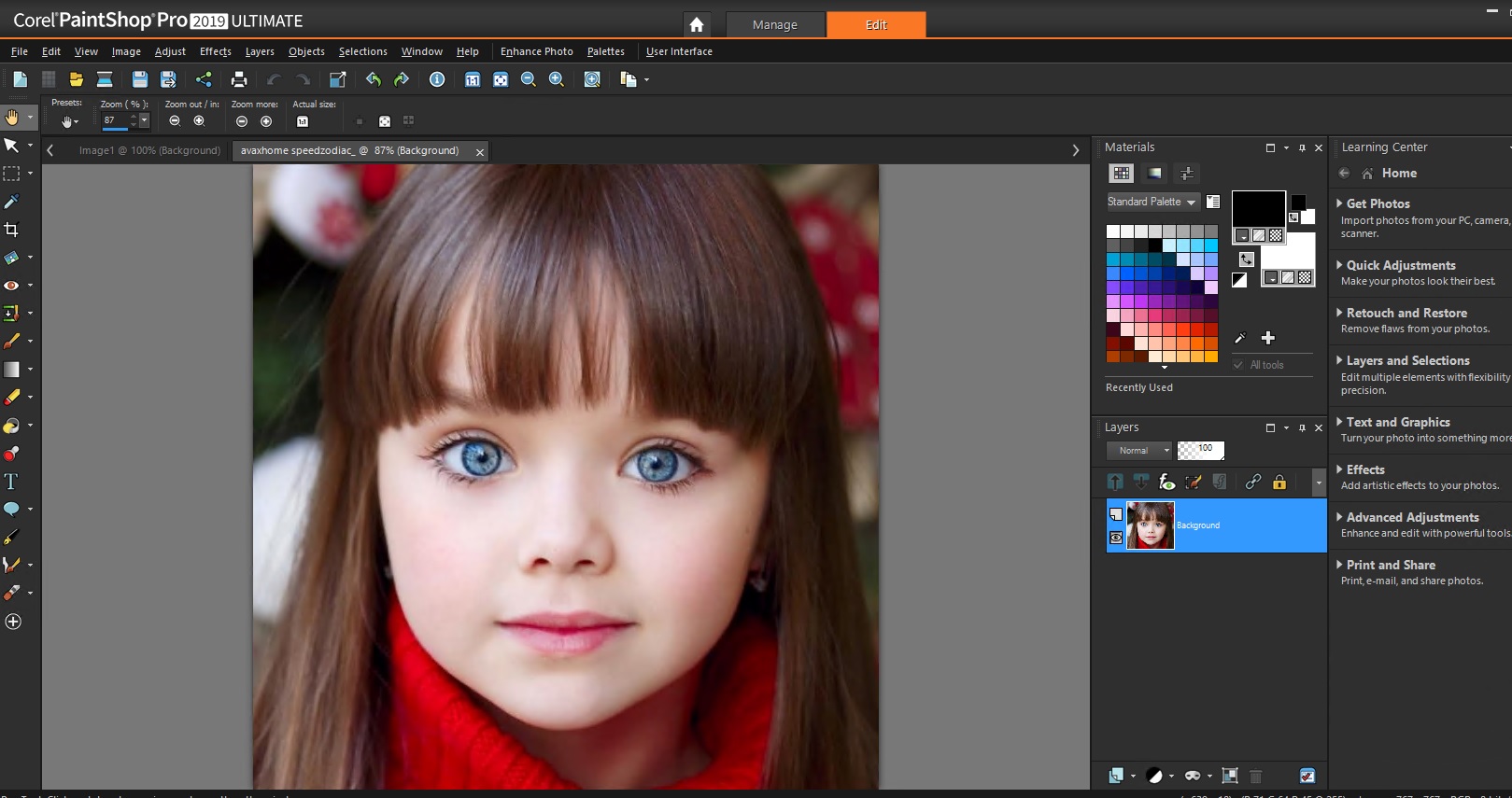This screenshot has width=1512, height=798.
Task: Click the zoom out magnifier icon
Action: coord(529,79)
